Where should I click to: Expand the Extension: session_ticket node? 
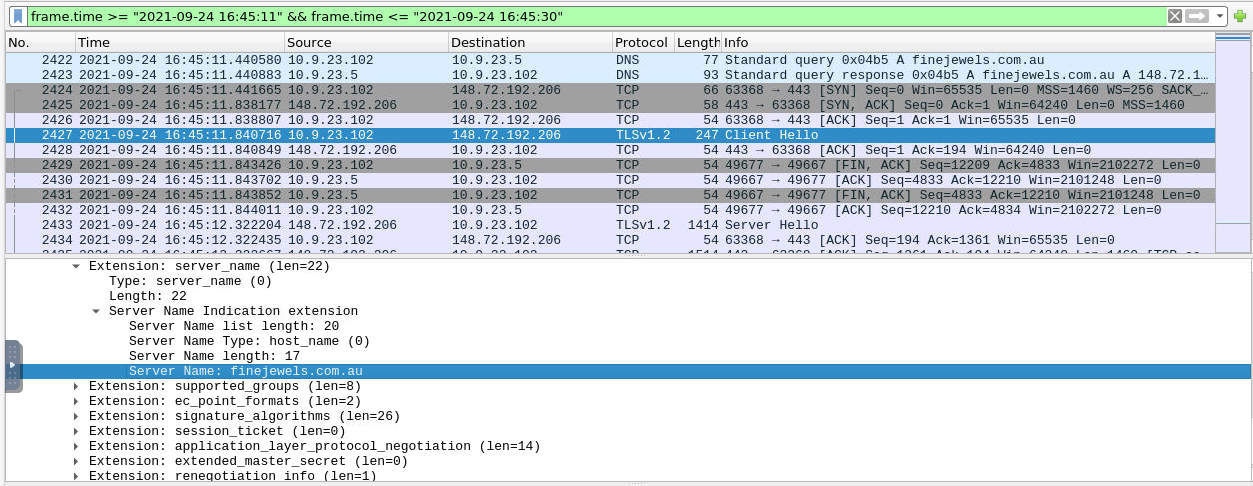click(x=76, y=431)
